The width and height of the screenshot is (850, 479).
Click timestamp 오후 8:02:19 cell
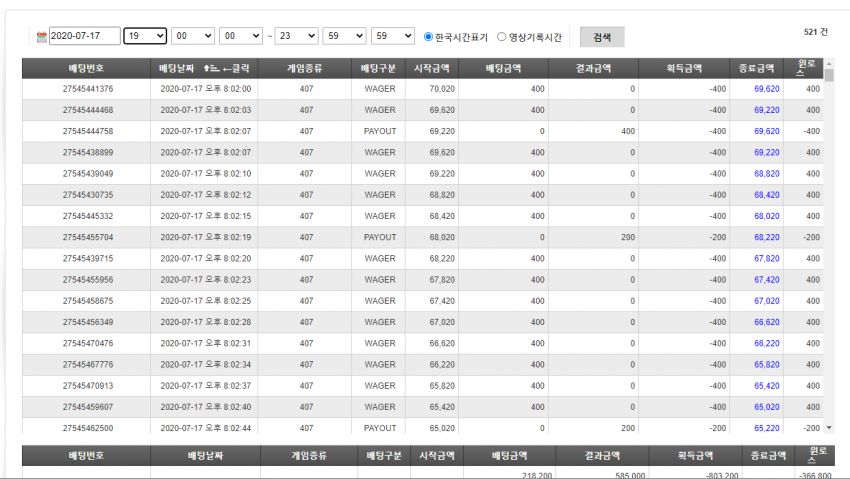[x=205, y=237]
